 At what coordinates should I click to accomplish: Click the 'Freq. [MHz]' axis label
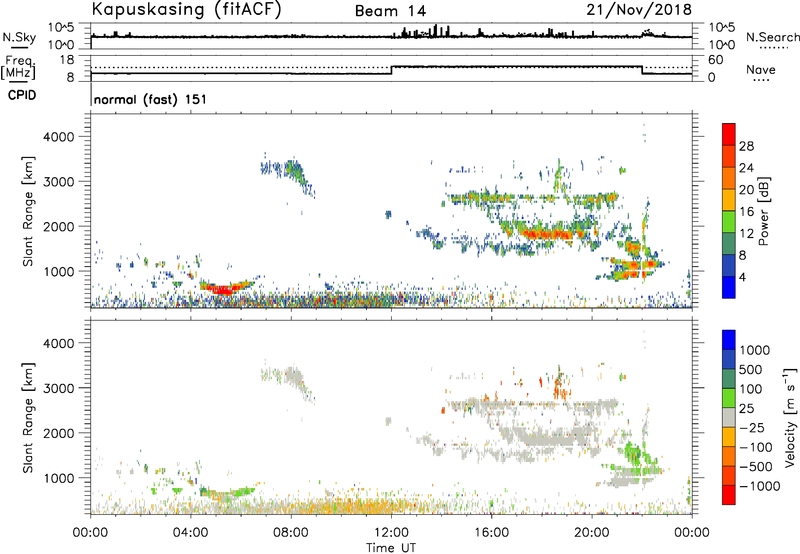point(18,68)
